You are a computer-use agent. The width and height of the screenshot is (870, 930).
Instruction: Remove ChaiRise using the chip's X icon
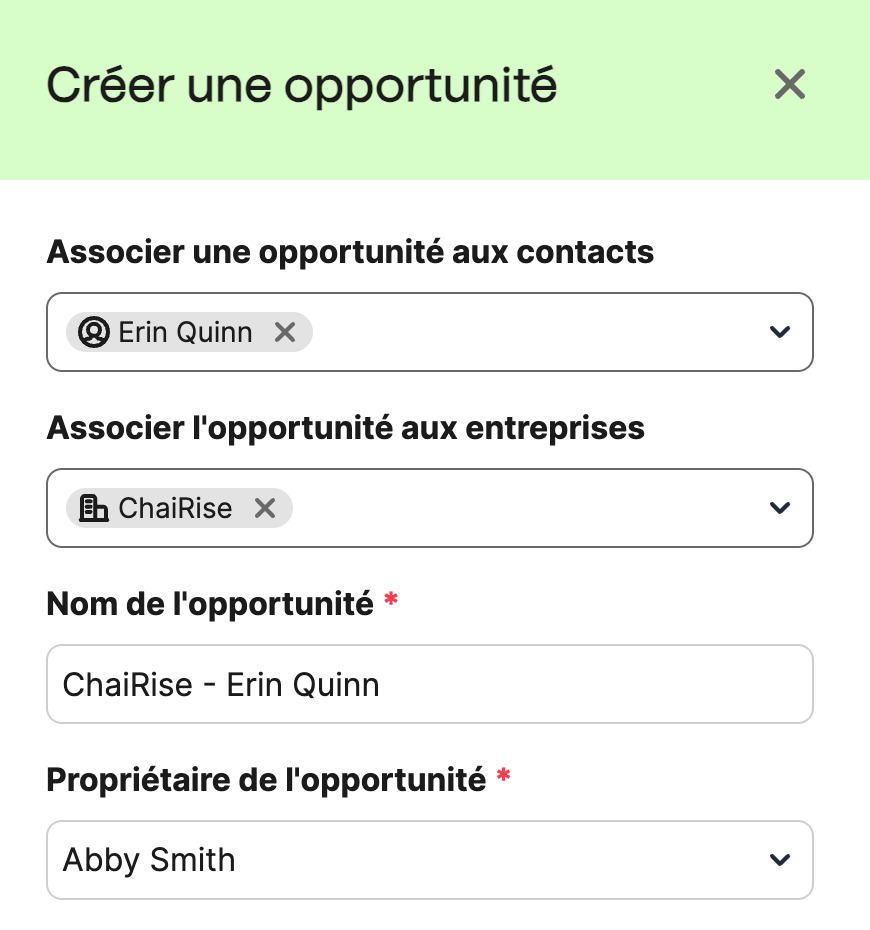pos(264,507)
